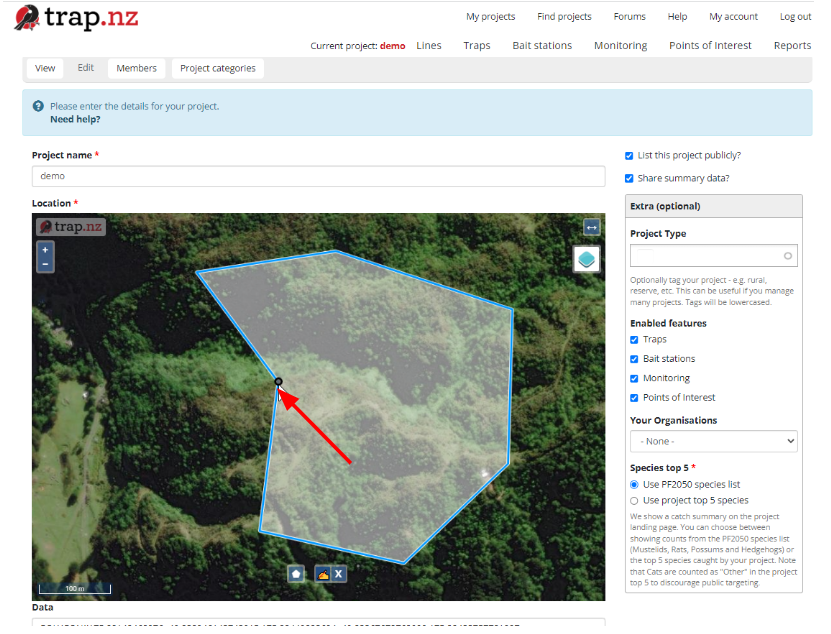The image size is (831, 634).
Task: Click the Extra (optional) panel header
Action: point(713,206)
